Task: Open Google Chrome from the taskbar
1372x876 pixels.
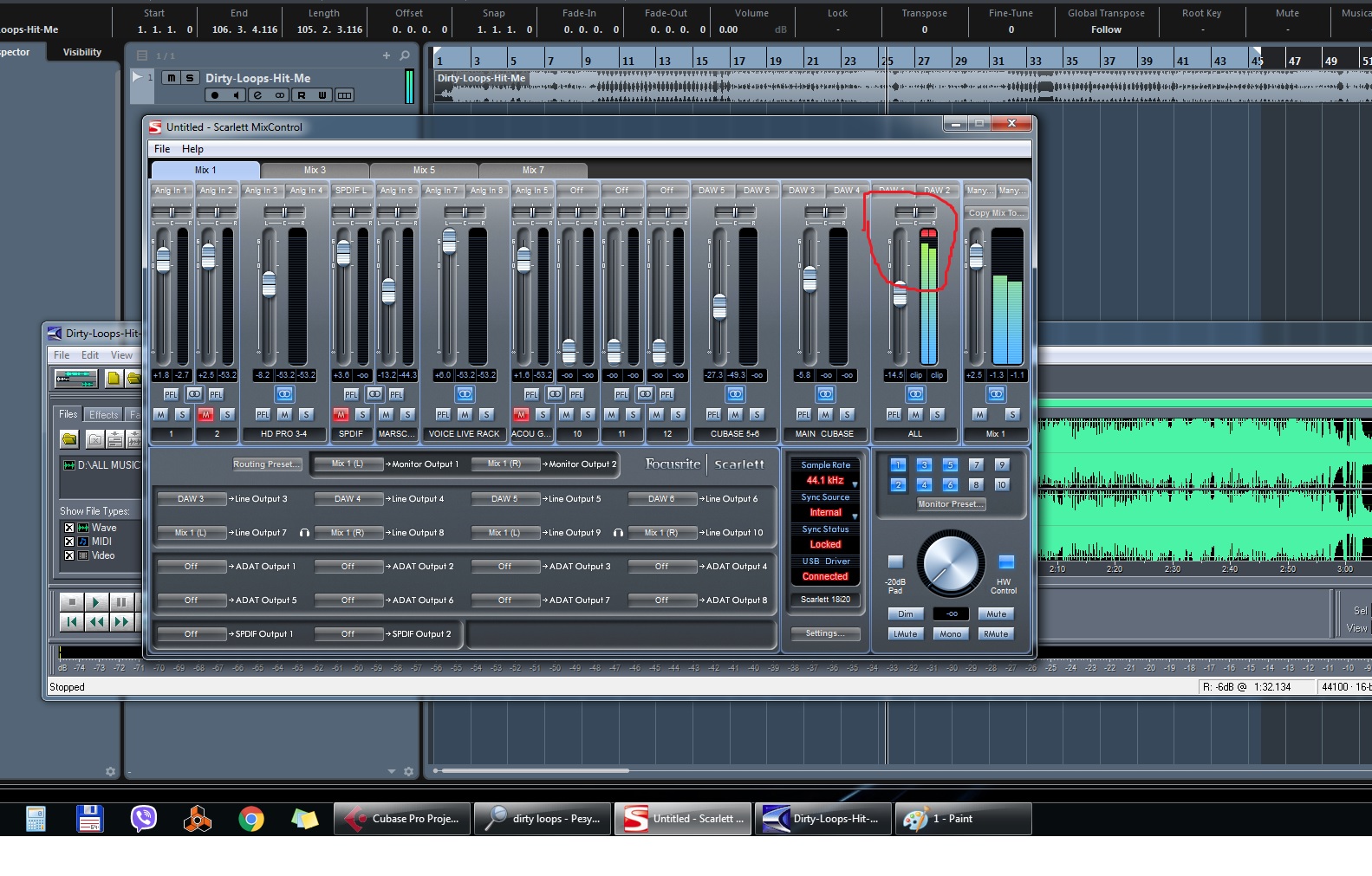Action: 251,818
